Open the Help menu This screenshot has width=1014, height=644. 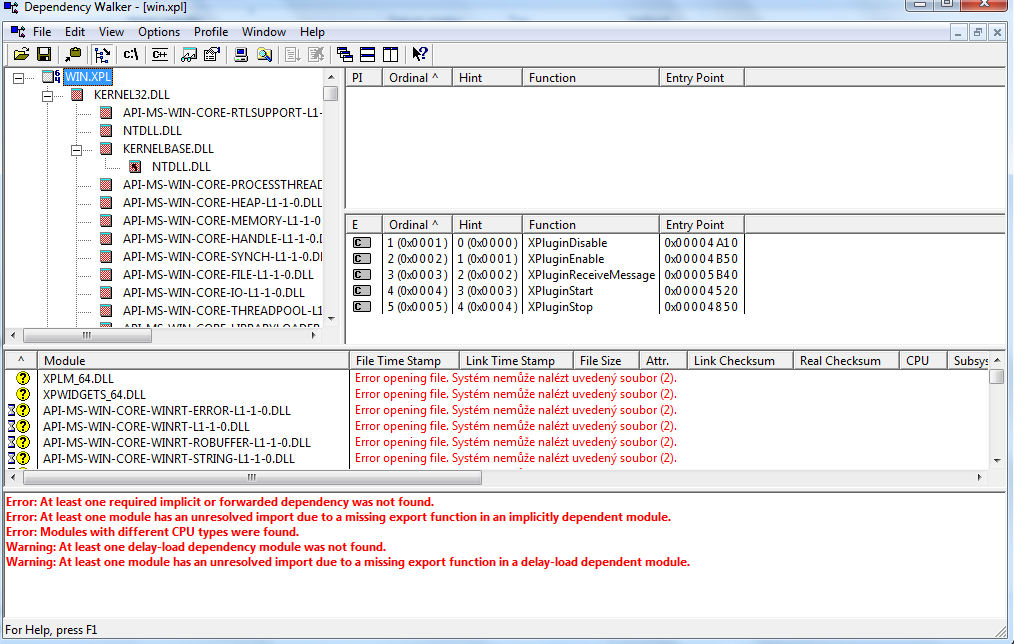pyautogui.click(x=312, y=32)
